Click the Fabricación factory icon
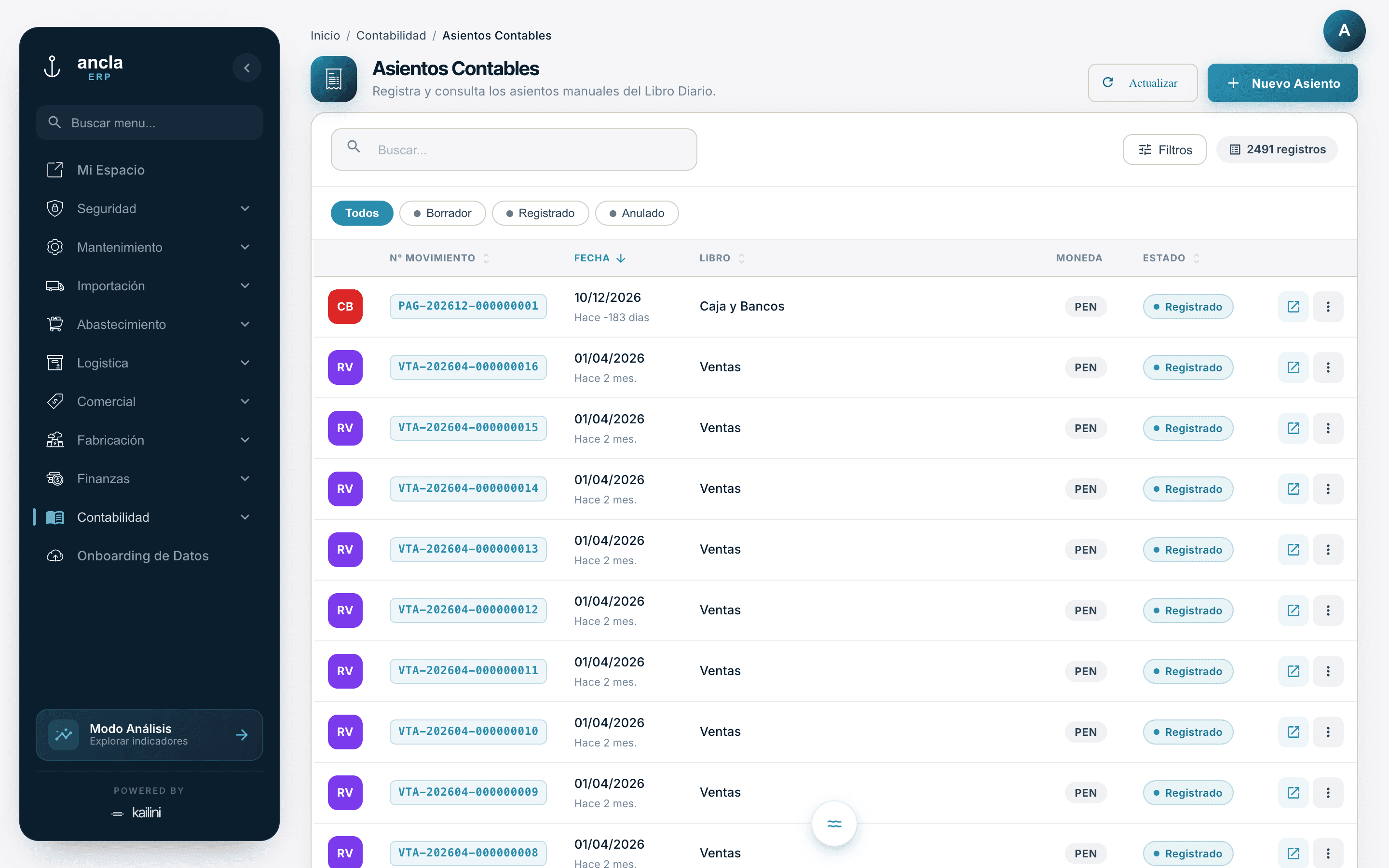This screenshot has width=1389, height=868. pyautogui.click(x=54, y=440)
